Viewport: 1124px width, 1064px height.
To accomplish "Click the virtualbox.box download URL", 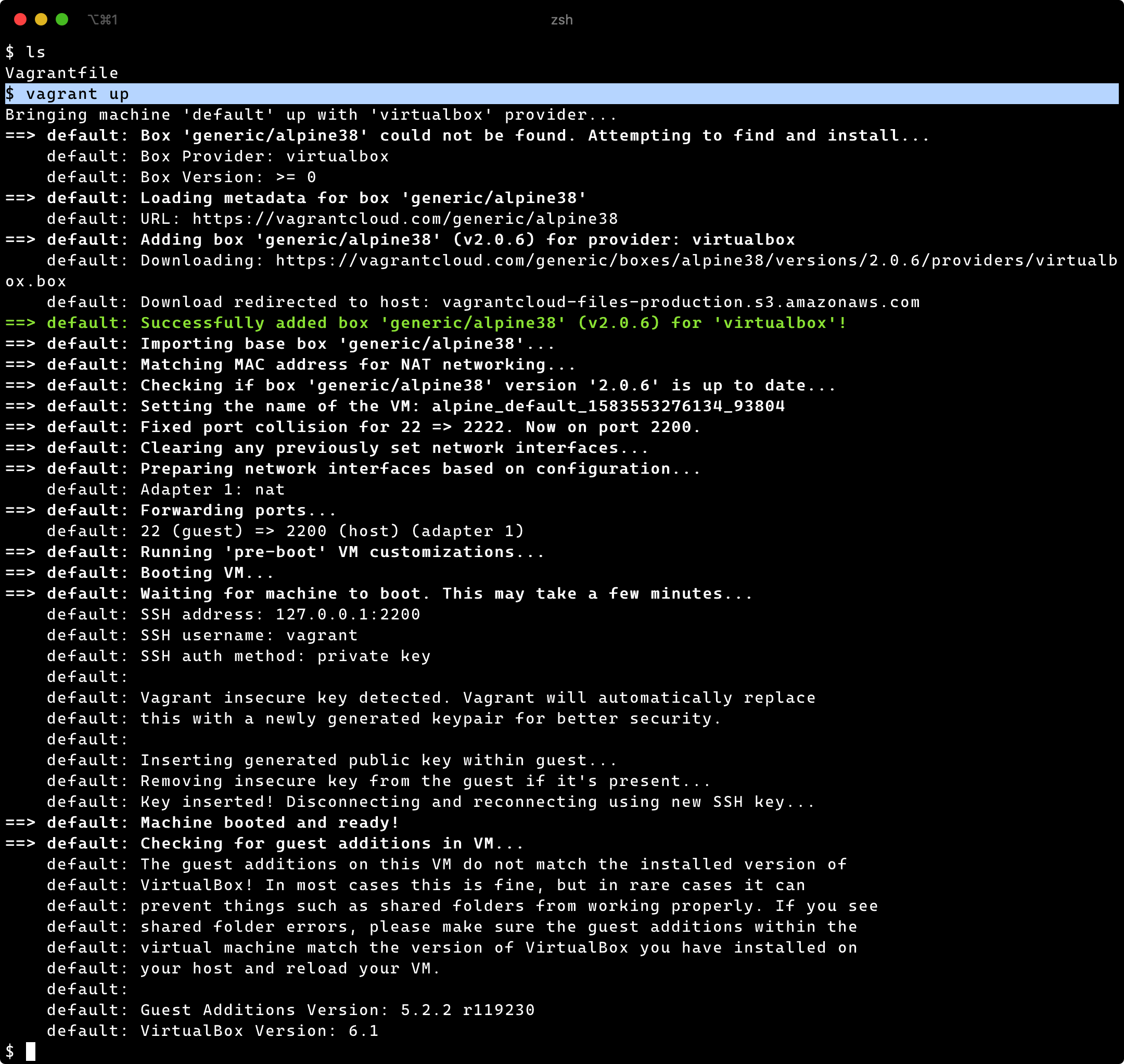I will [x=696, y=261].
